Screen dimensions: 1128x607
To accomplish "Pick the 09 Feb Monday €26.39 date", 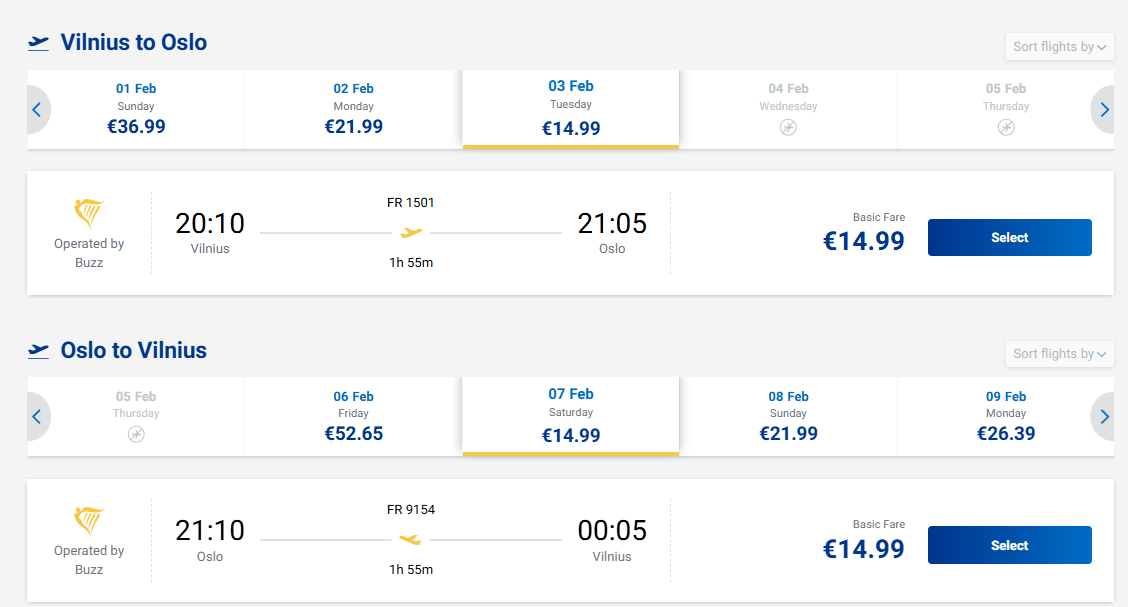I will pos(1005,417).
